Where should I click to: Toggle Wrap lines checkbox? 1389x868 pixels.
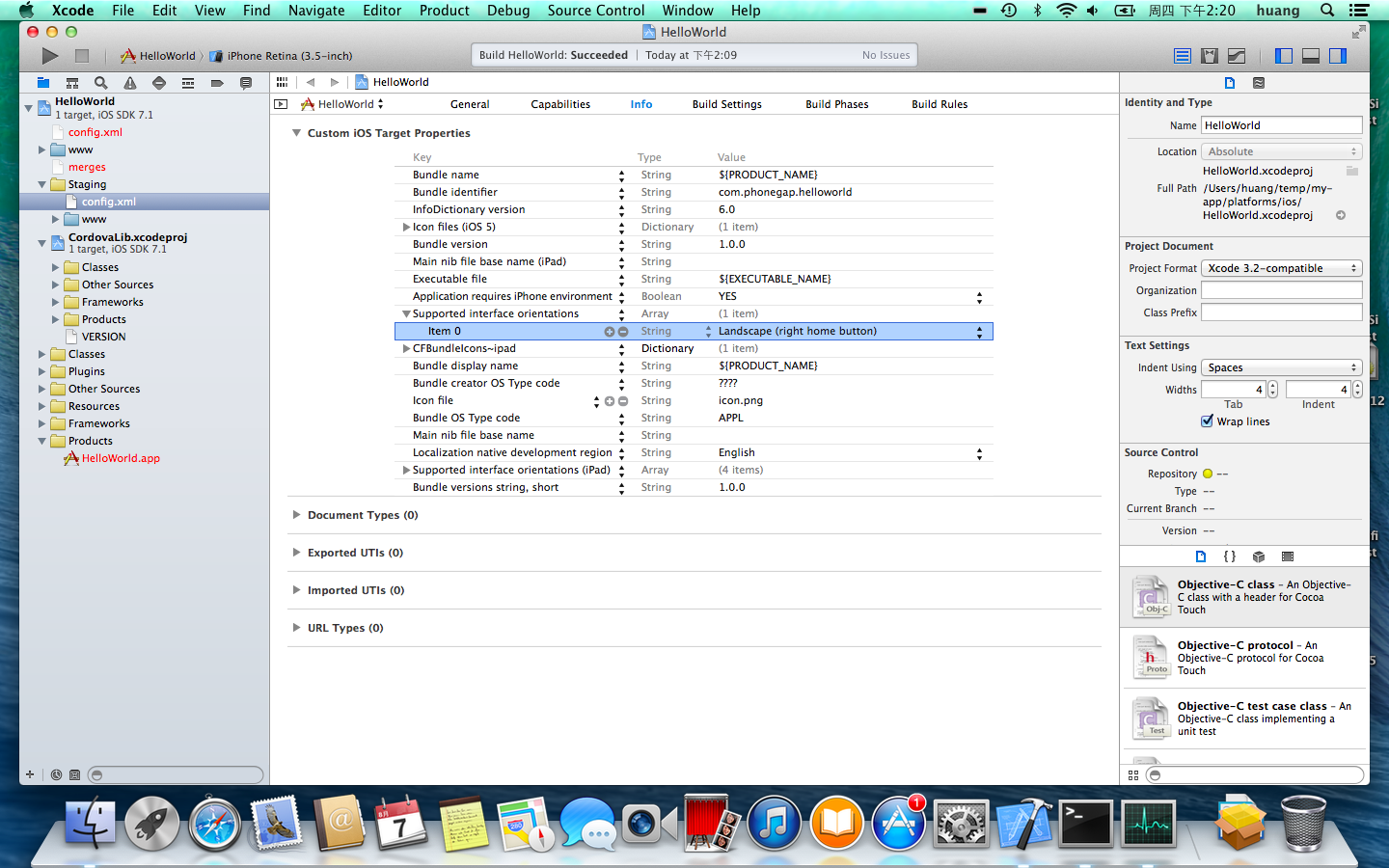point(1207,421)
